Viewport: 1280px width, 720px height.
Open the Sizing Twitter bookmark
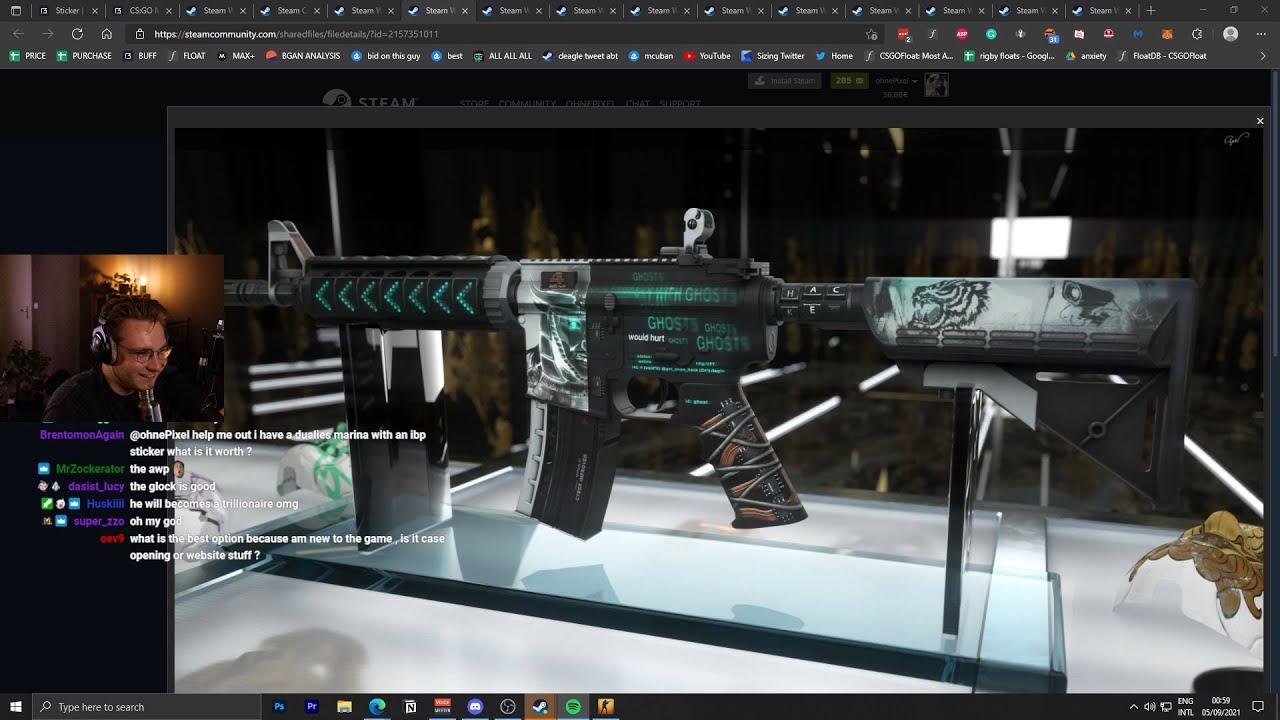pyautogui.click(x=773, y=56)
